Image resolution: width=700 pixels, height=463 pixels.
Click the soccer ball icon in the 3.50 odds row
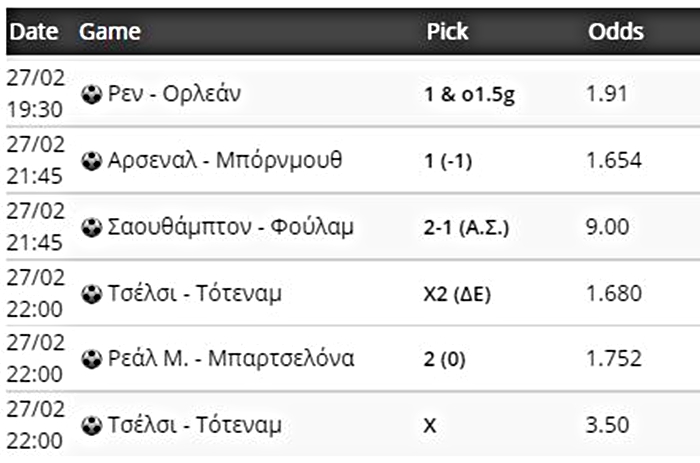[x=92, y=425]
